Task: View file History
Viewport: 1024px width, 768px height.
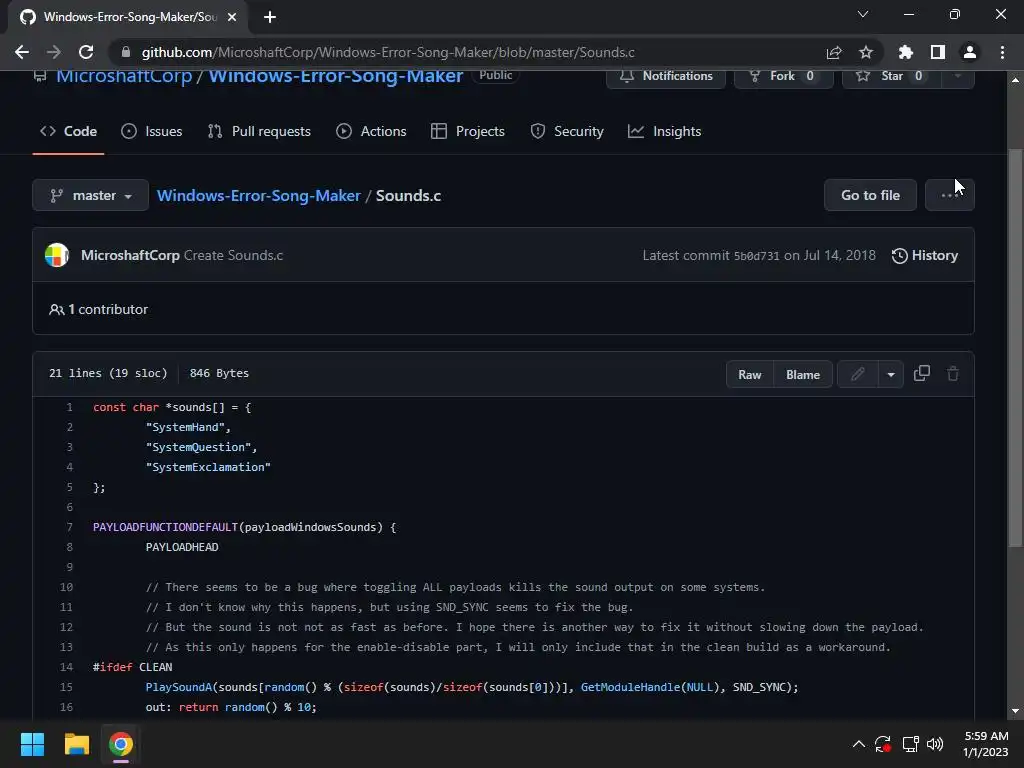Action: tap(925, 255)
